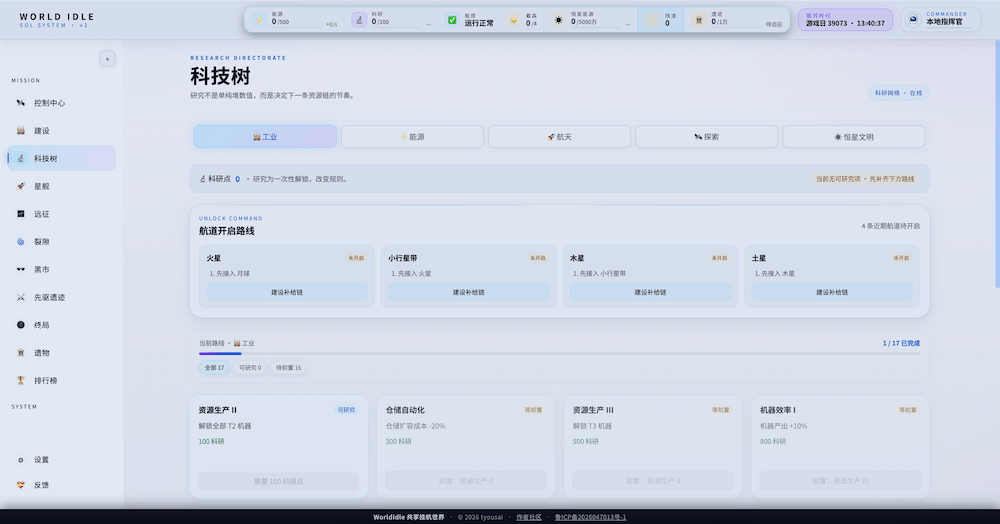Click the 当前无可研究项 notice badge

pos(865,179)
